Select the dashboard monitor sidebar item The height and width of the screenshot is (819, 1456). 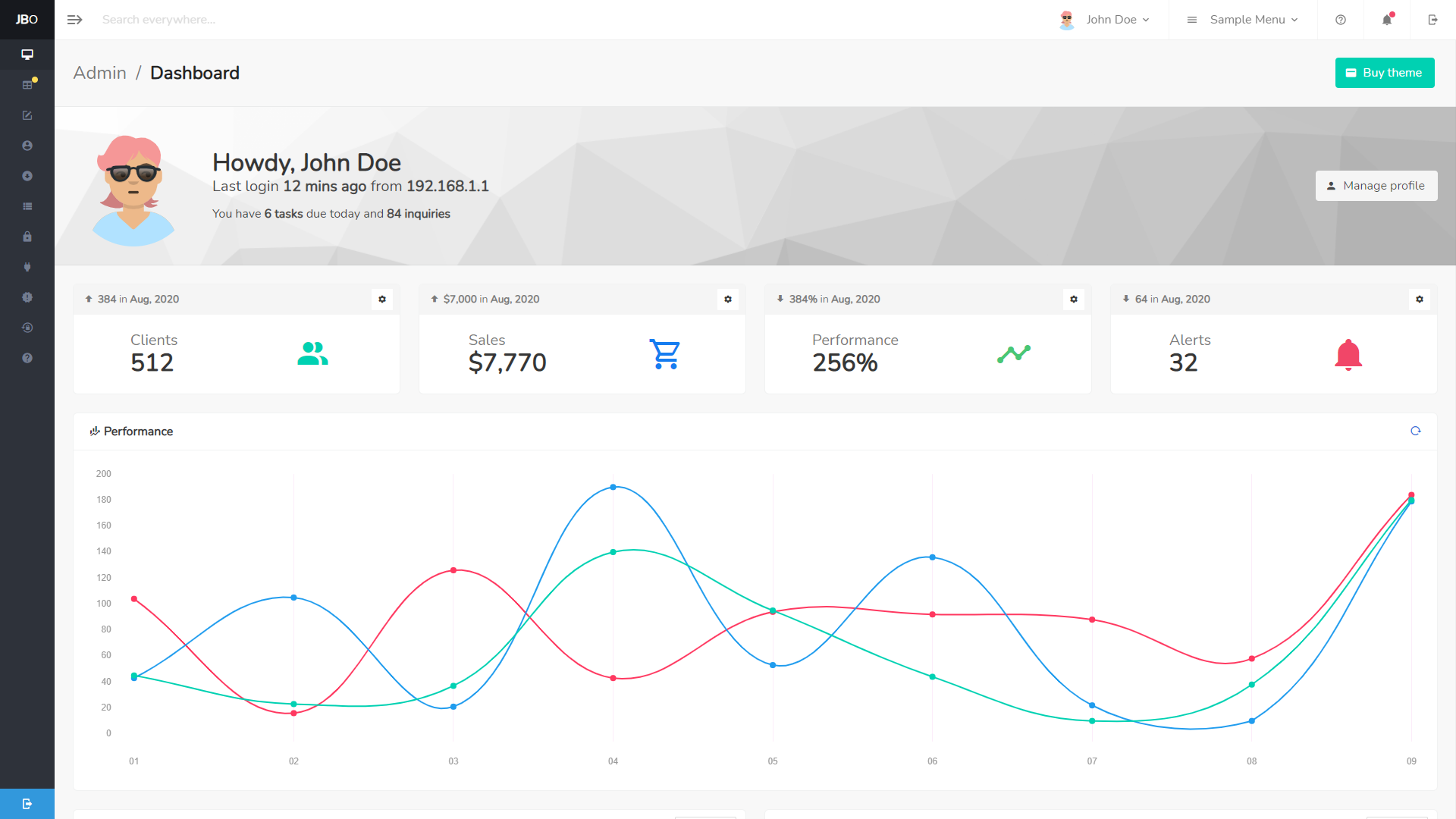click(27, 55)
